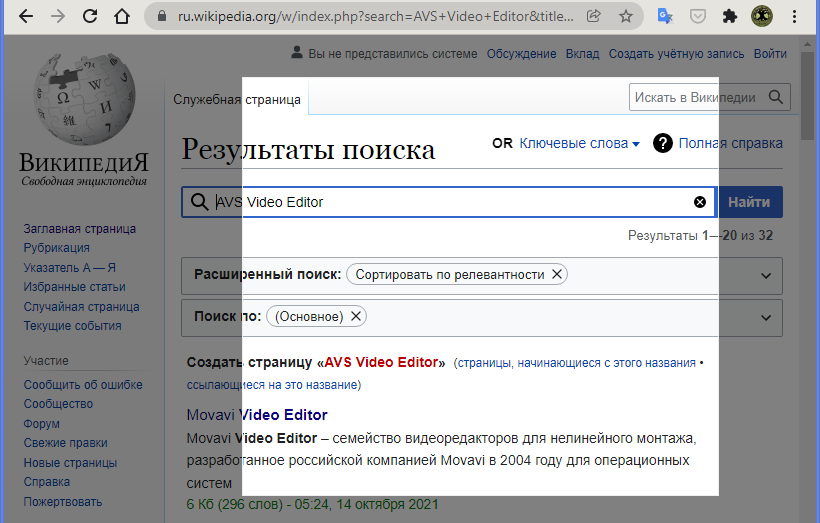The image size is (820, 523).
Task: Click the Wikipedia globe logo
Action: (x=84, y=99)
